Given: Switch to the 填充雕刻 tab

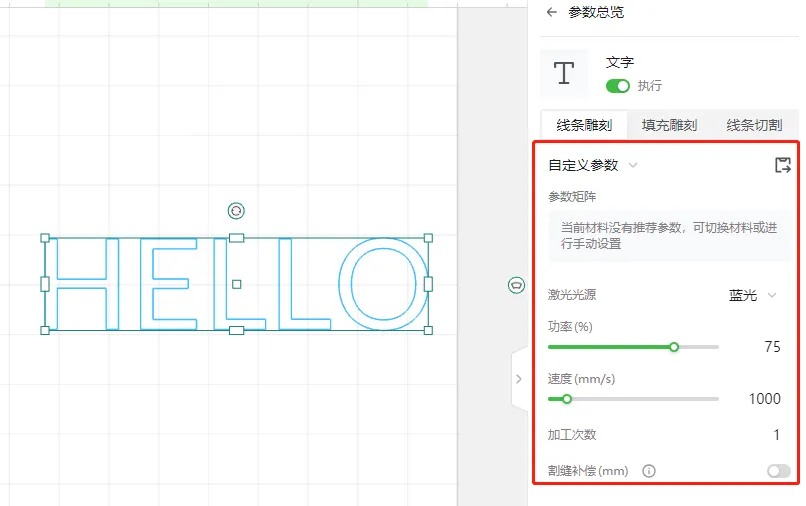Looking at the screenshot, I should 669,125.
